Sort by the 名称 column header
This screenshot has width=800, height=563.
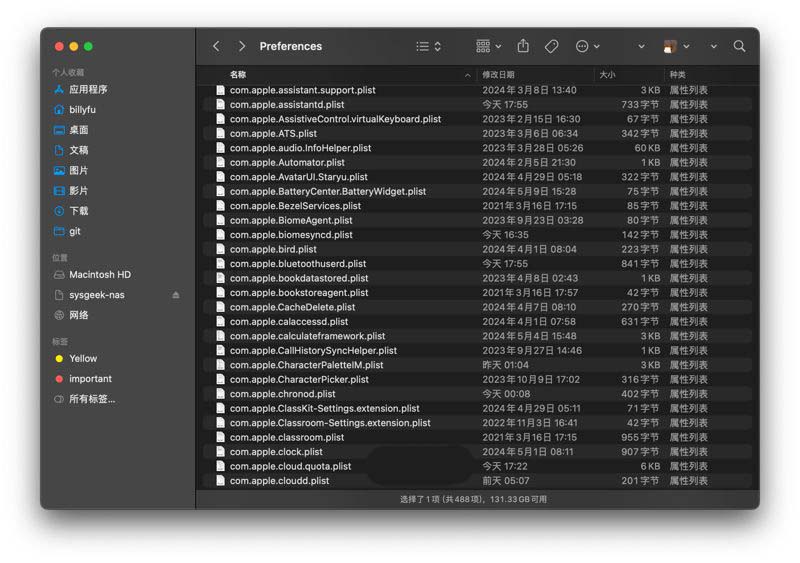click(x=238, y=75)
